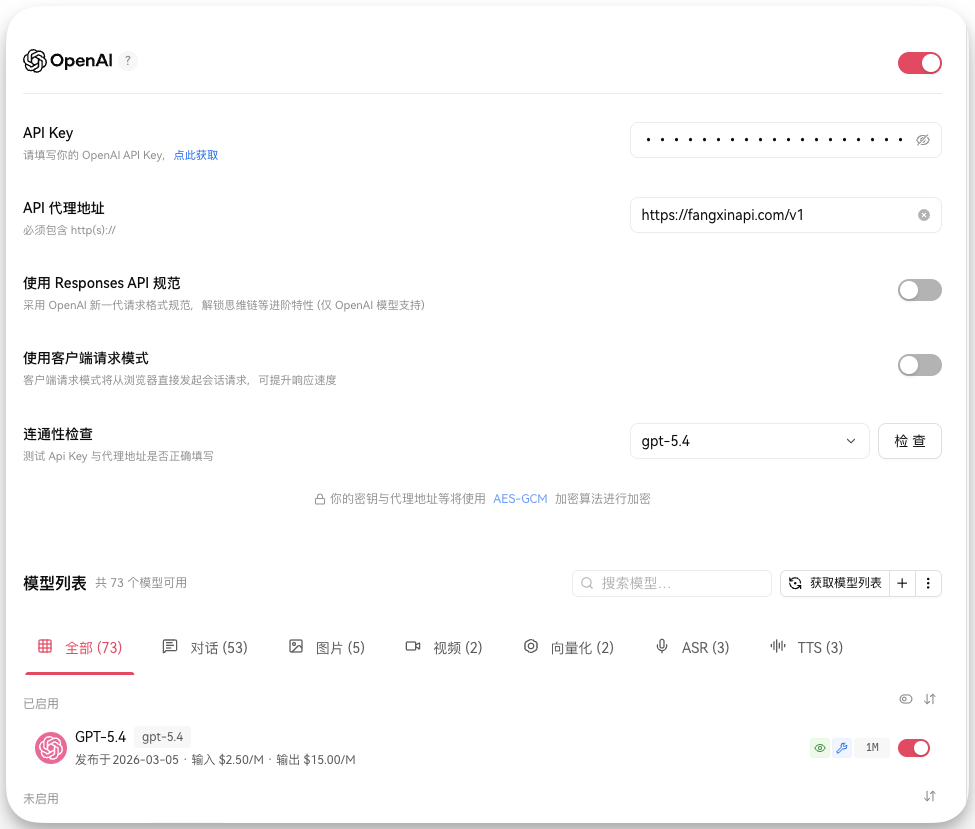Switch to the 全部 (73) tab

(x=80, y=647)
